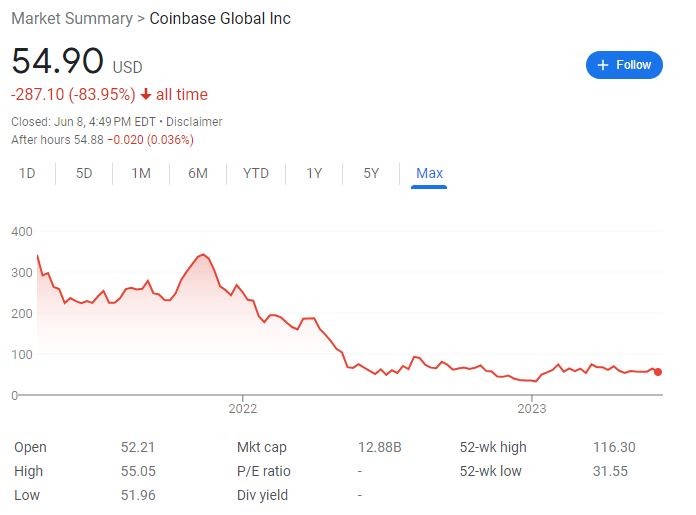Click the Market Summary breadcrumb
The width and height of the screenshot is (696, 515).
click(x=70, y=19)
